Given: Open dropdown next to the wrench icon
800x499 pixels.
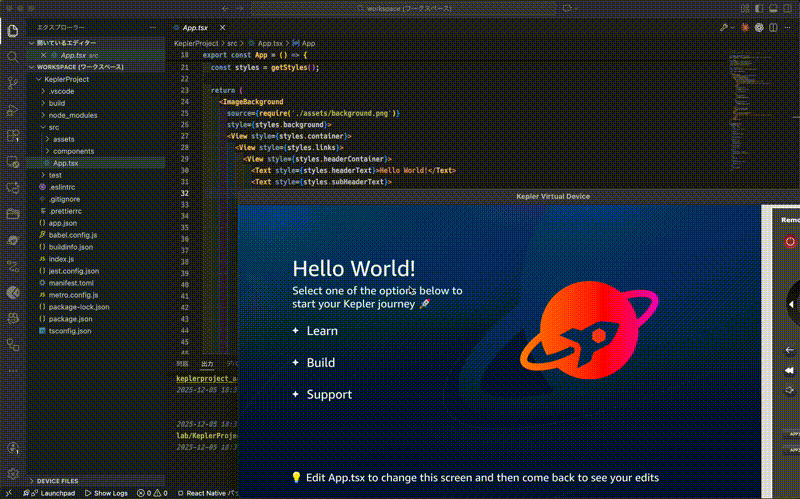Looking at the screenshot, I should (732, 28).
